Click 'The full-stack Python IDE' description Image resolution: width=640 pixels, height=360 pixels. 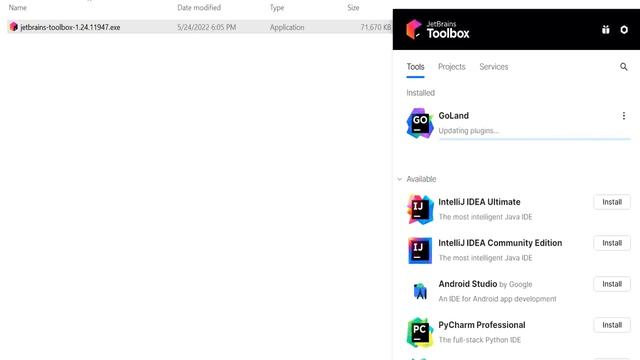[x=480, y=340]
